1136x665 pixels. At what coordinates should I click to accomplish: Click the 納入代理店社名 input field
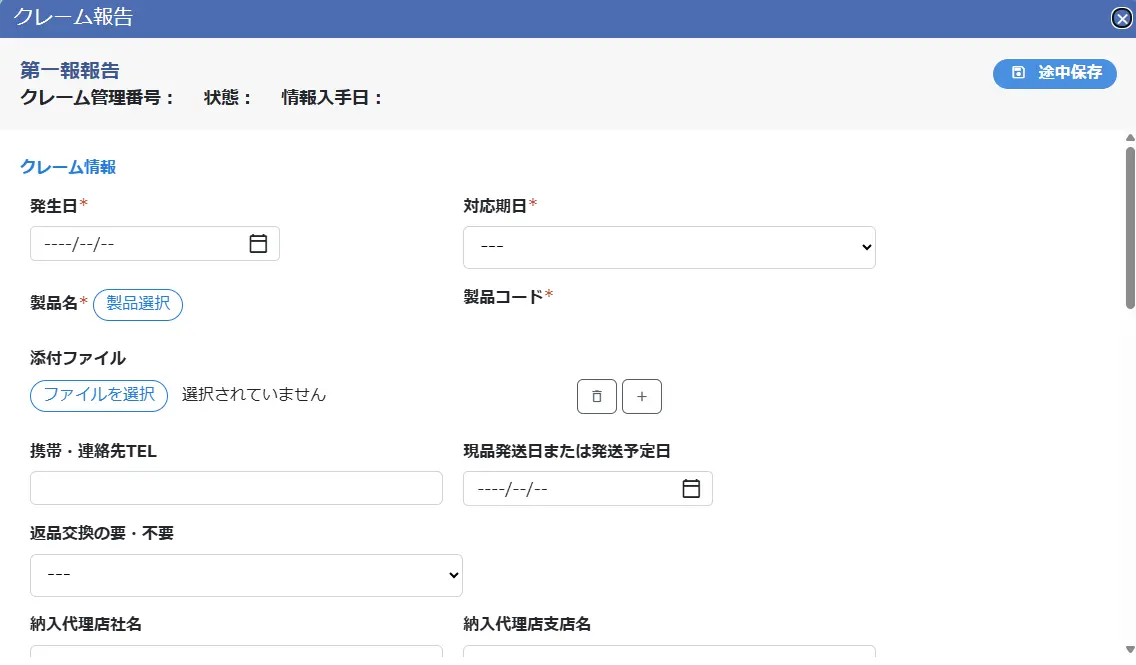[236, 654]
